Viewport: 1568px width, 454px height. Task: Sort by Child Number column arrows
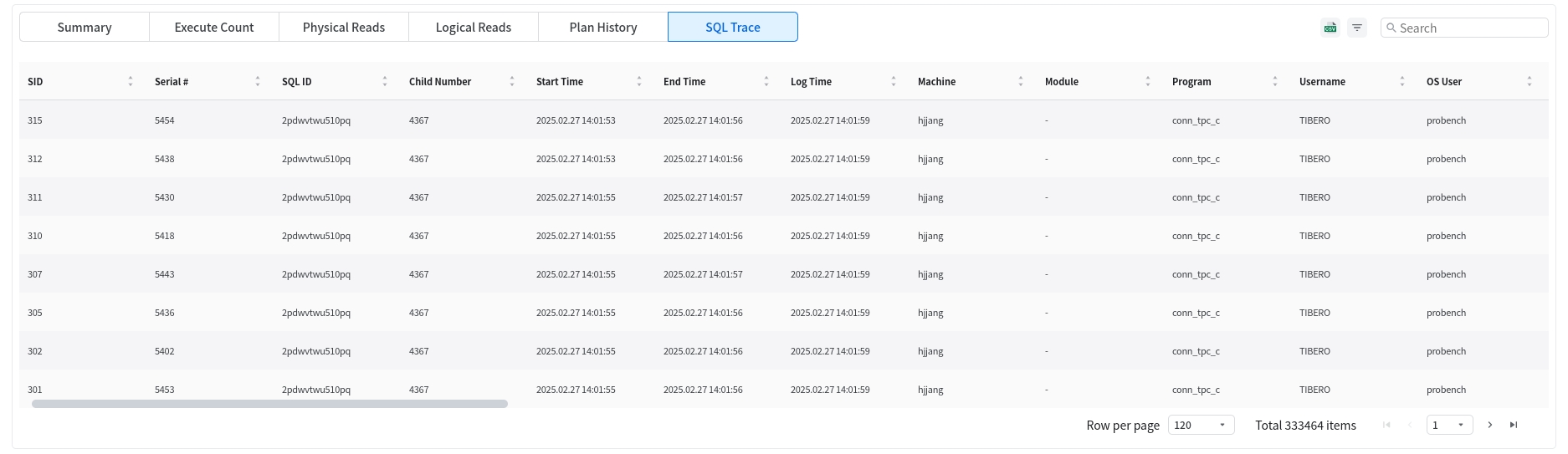[x=512, y=82]
